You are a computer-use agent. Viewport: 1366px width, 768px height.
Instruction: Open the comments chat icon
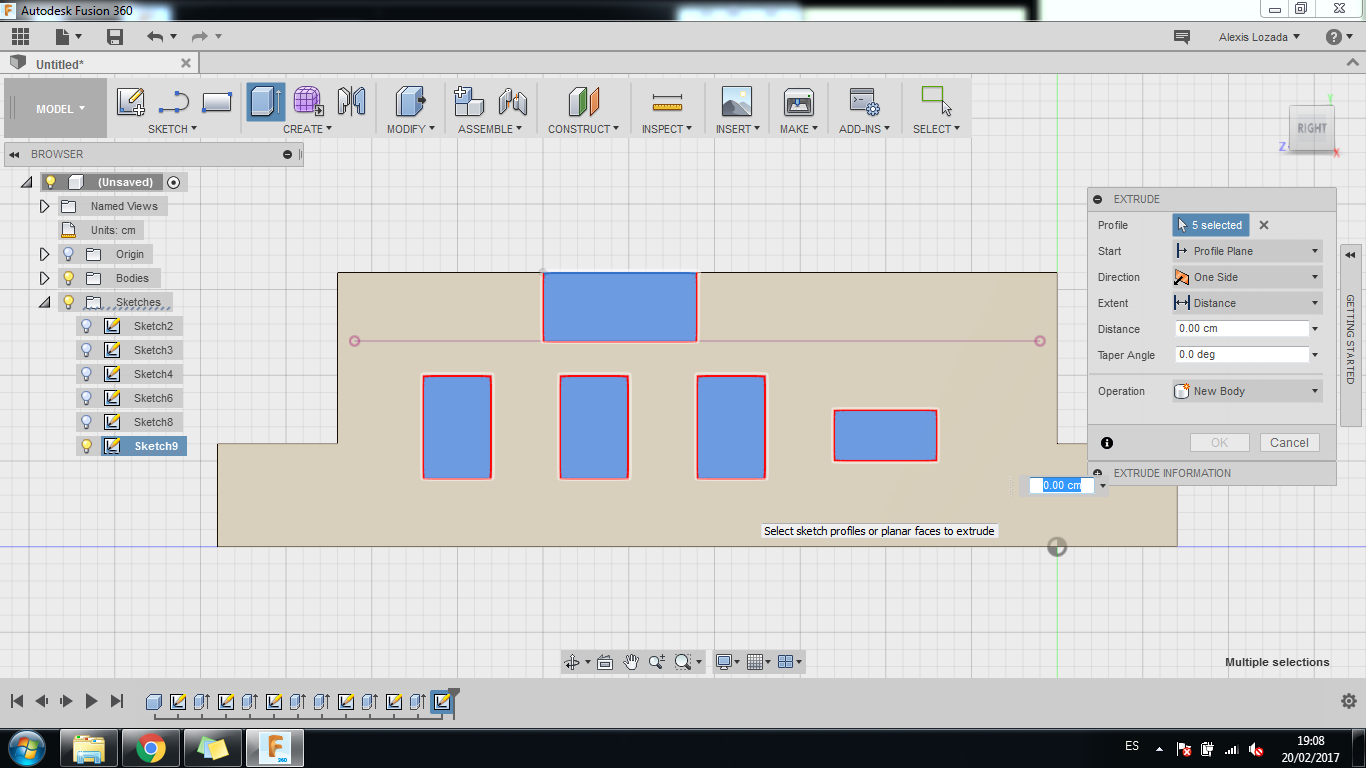(x=1182, y=37)
